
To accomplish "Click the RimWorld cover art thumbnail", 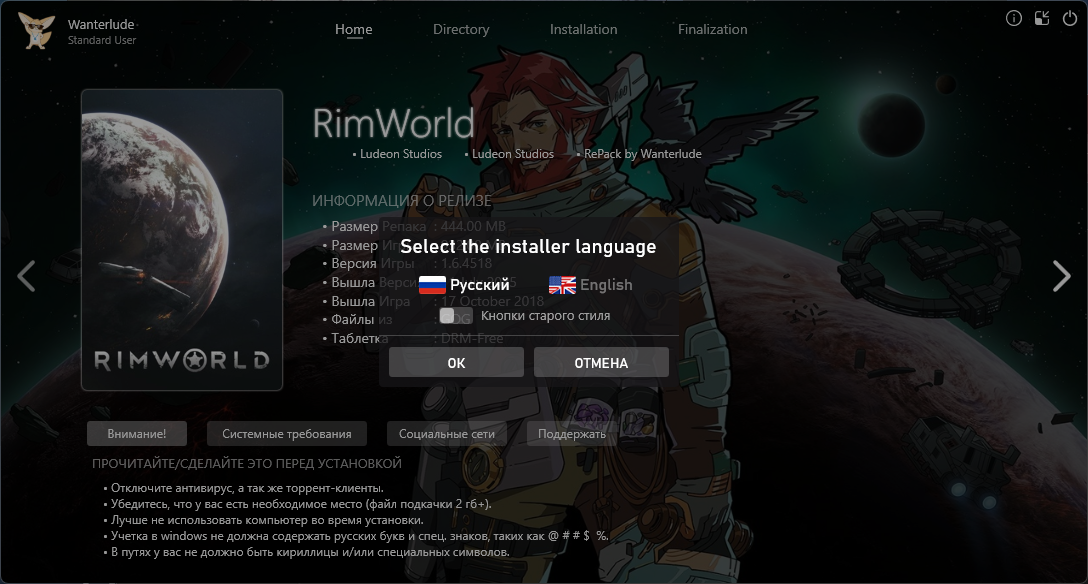I will 182,240.
